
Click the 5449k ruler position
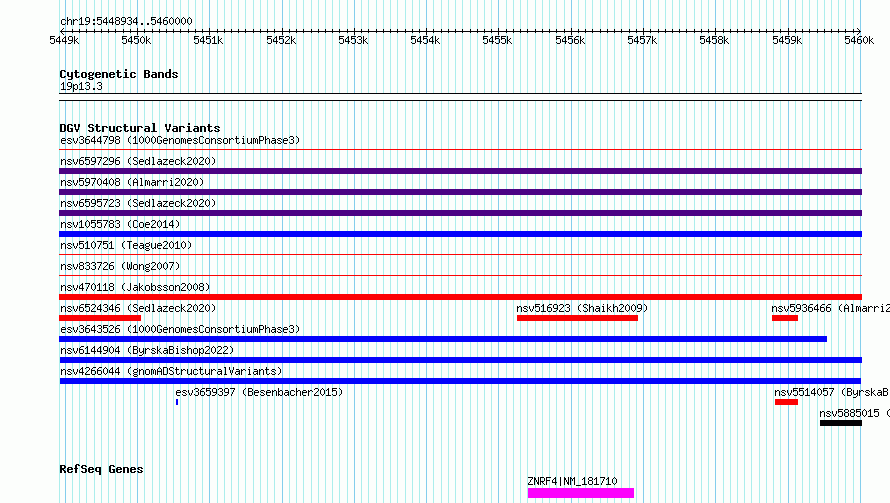click(64, 40)
